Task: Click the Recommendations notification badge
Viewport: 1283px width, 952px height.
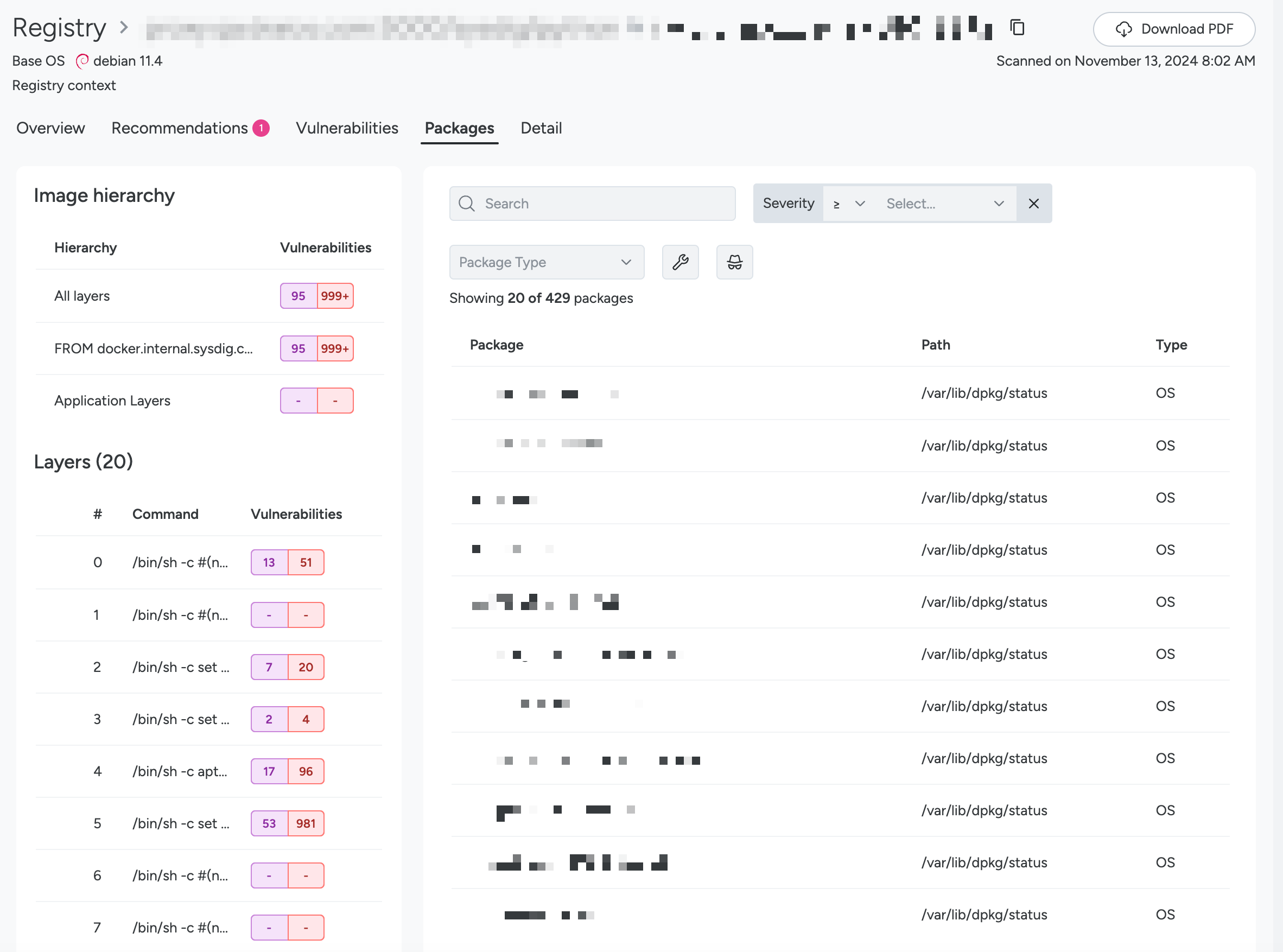Action: [x=261, y=128]
